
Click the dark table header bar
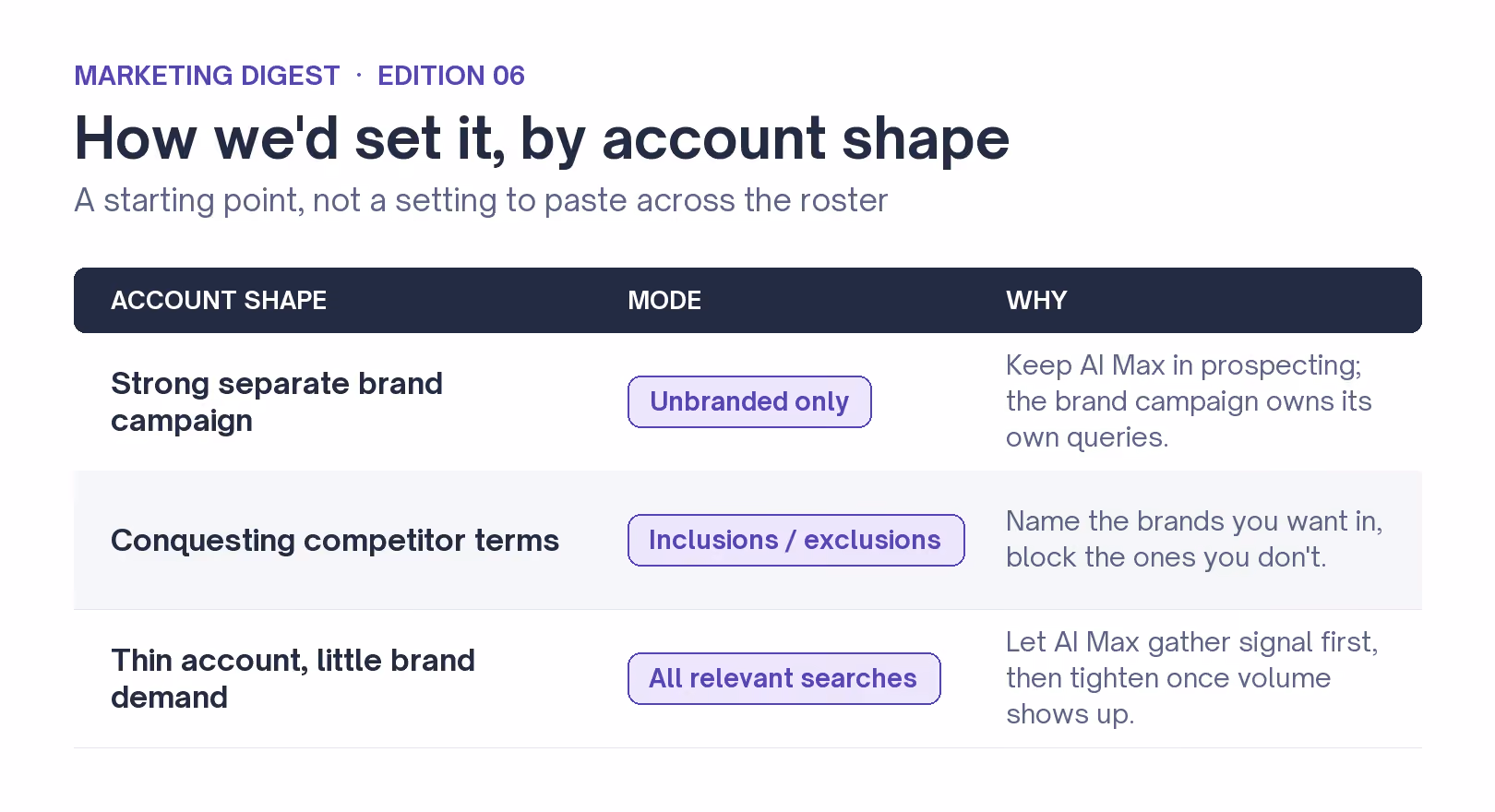pos(747,300)
